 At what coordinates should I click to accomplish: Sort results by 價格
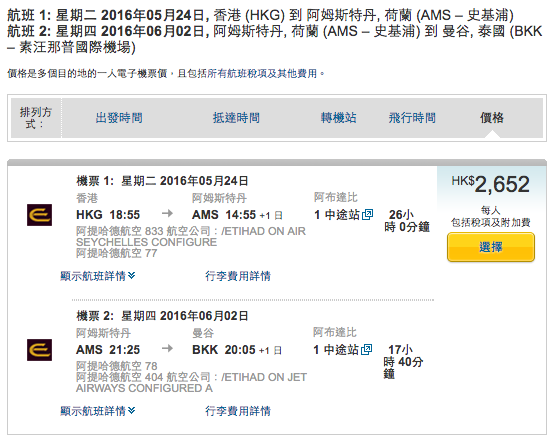pyautogui.click(x=492, y=118)
